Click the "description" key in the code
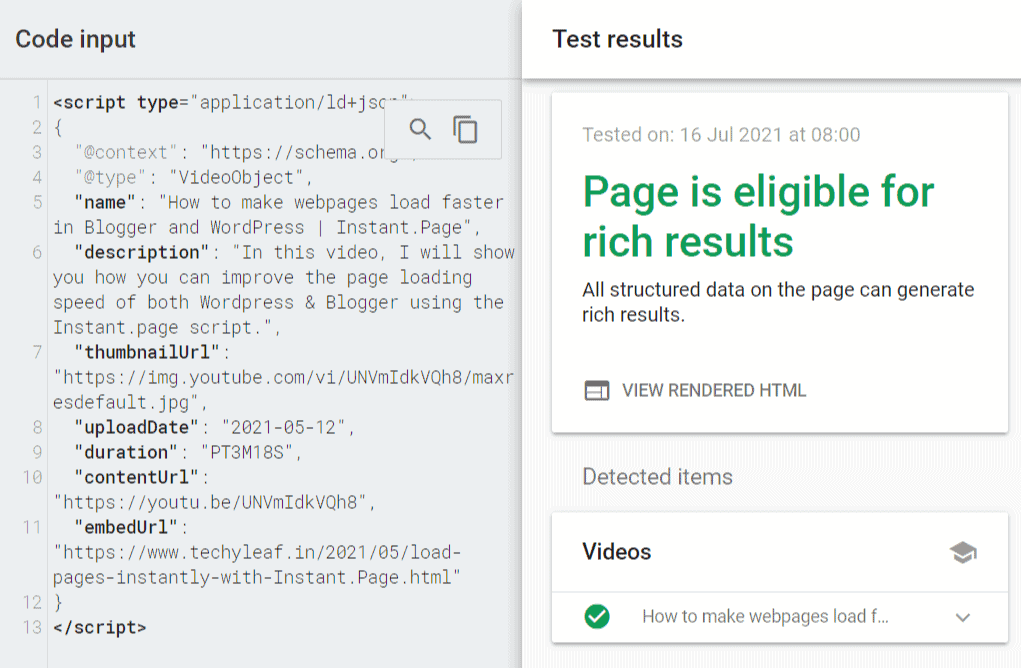This screenshot has width=1021, height=668. pyautogui.click(x=141, y=253)
